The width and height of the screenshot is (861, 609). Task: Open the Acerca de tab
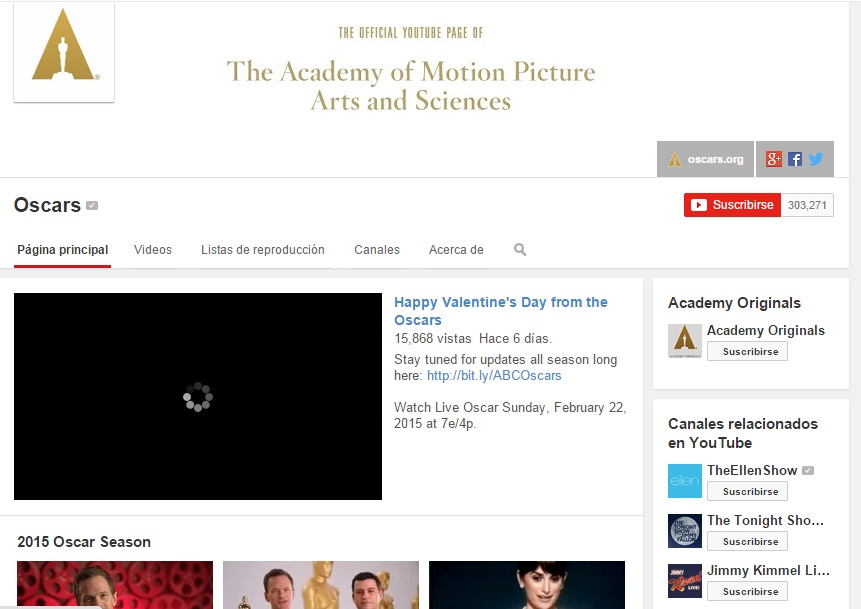pyautogui.click(x=456, y=250)
